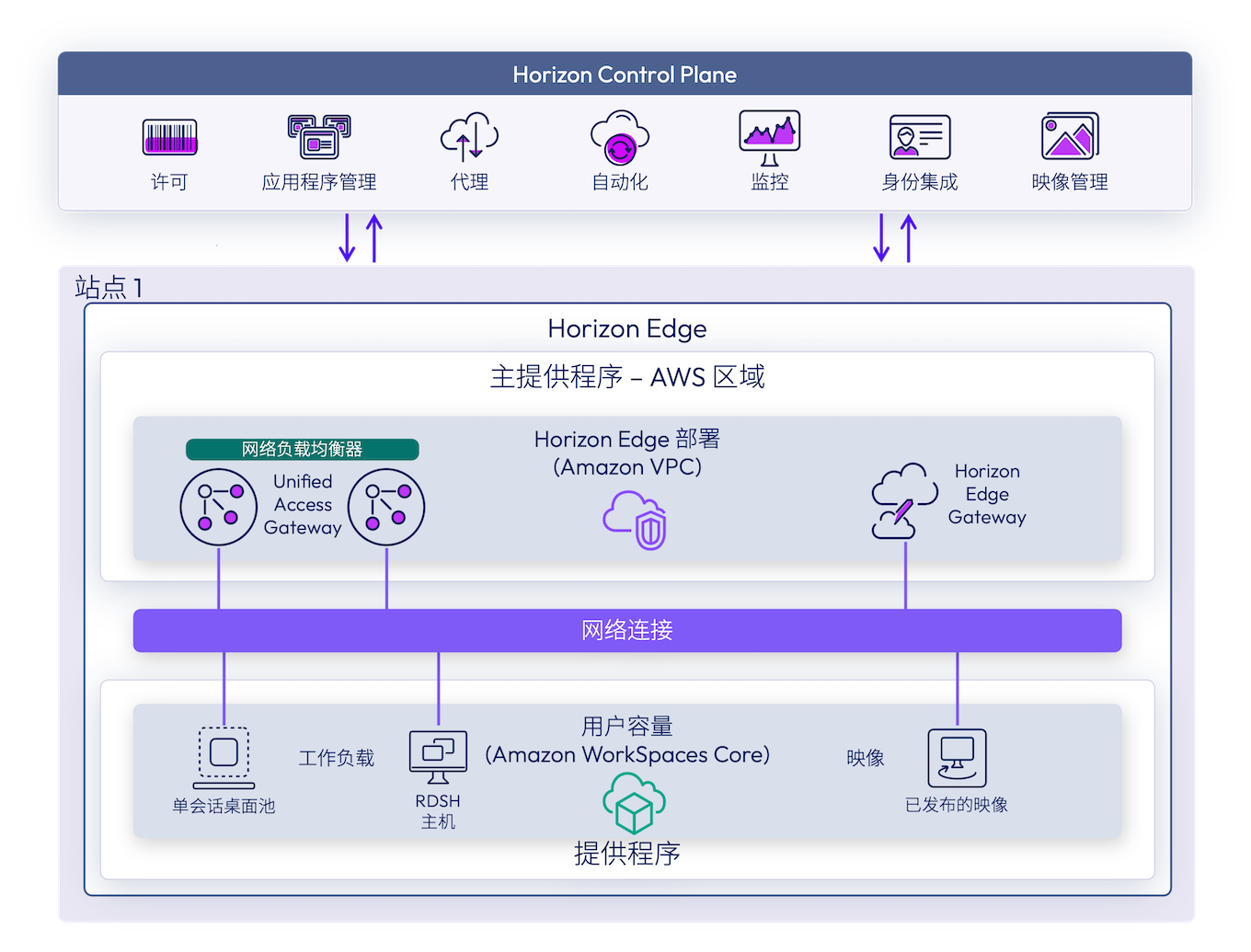This screenshot has height=952, width=1251.
Task: Click the 监控 caption text
Action: 770,182
